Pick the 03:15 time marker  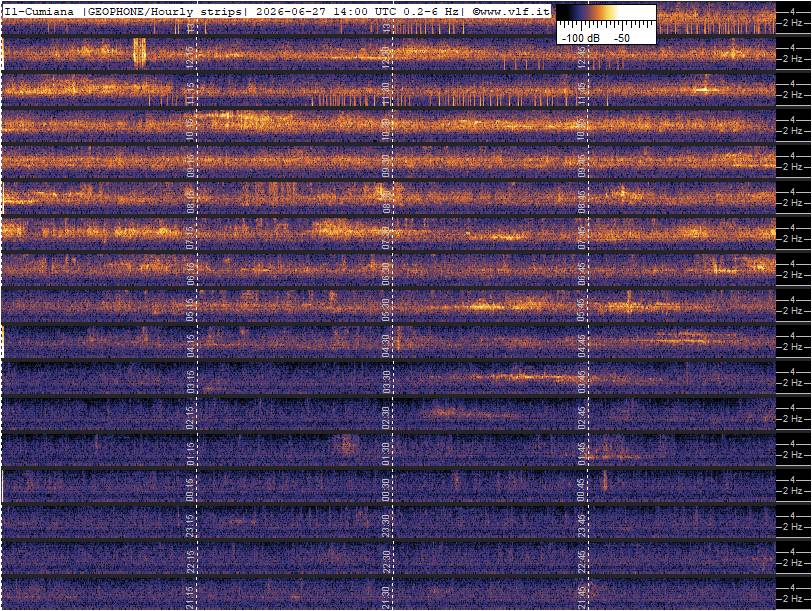pos(190,381)
